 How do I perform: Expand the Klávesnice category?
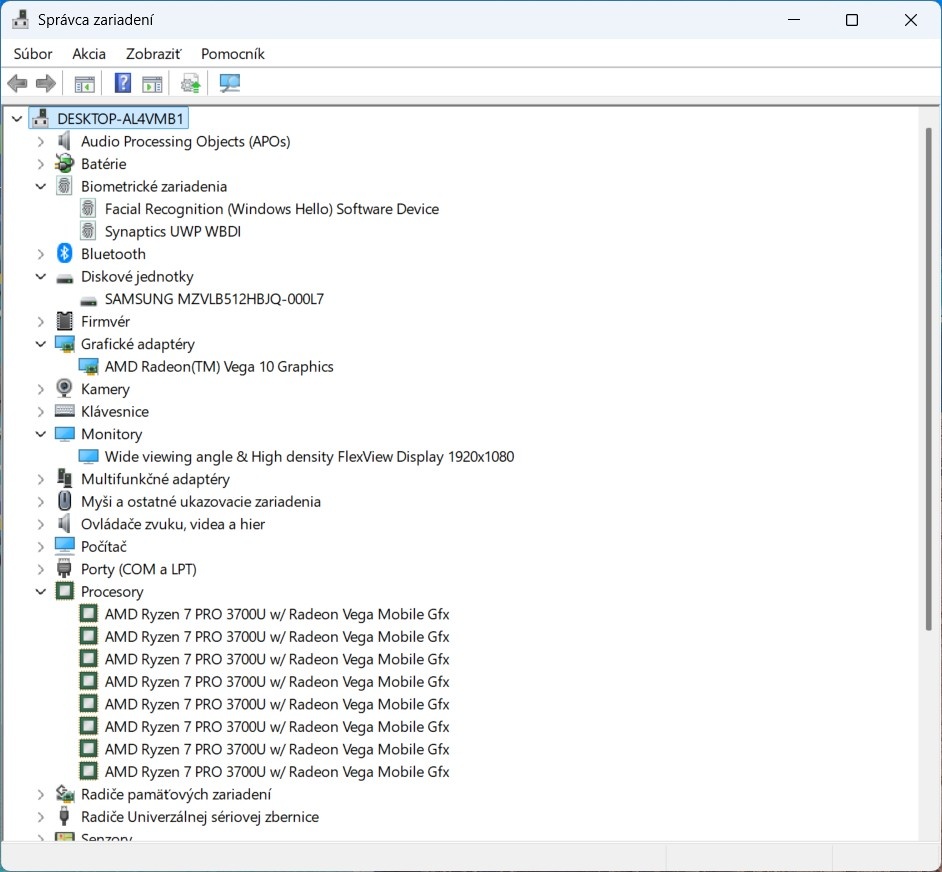click(41, 412)
